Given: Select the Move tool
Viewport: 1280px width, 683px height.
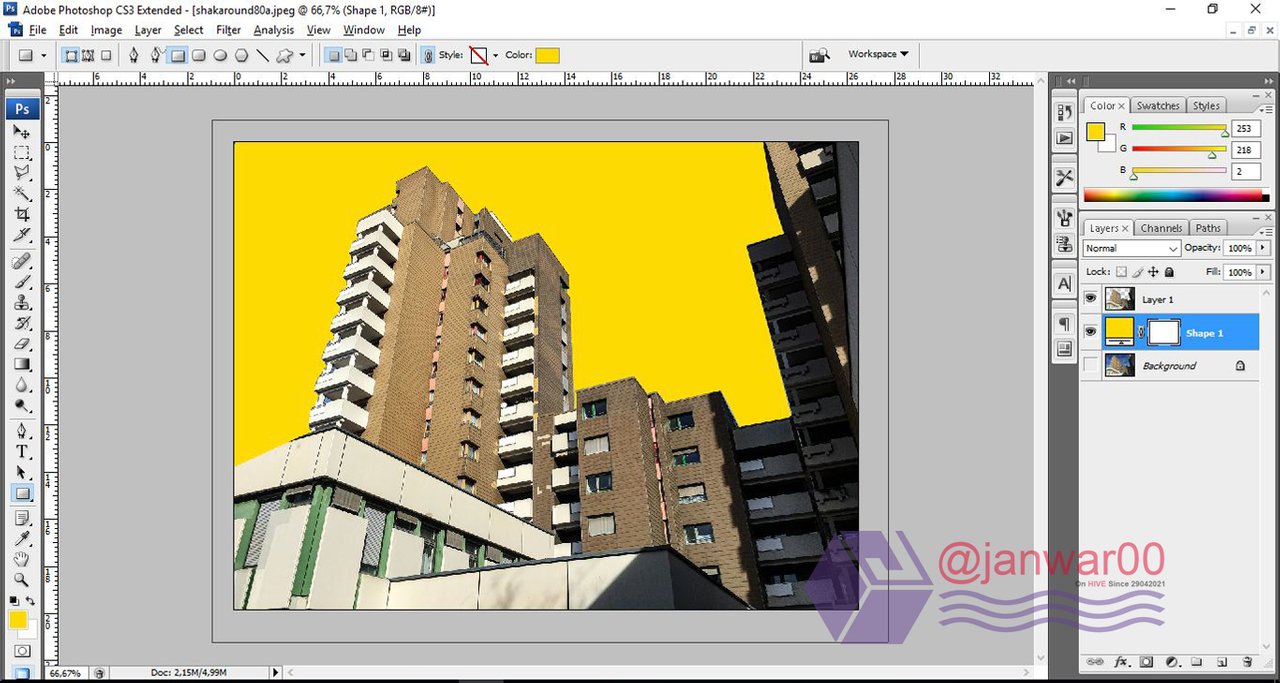Looking at the screenshot, I should (22, 132).
